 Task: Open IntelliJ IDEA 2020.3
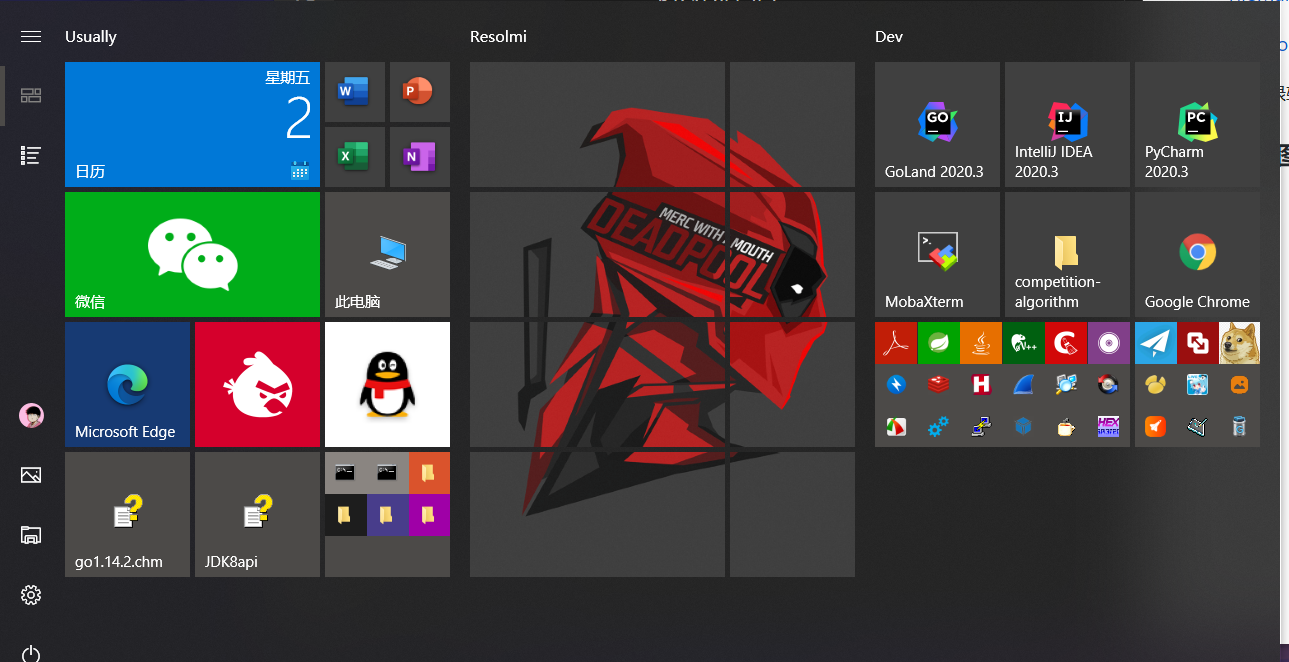[1067, 124]
